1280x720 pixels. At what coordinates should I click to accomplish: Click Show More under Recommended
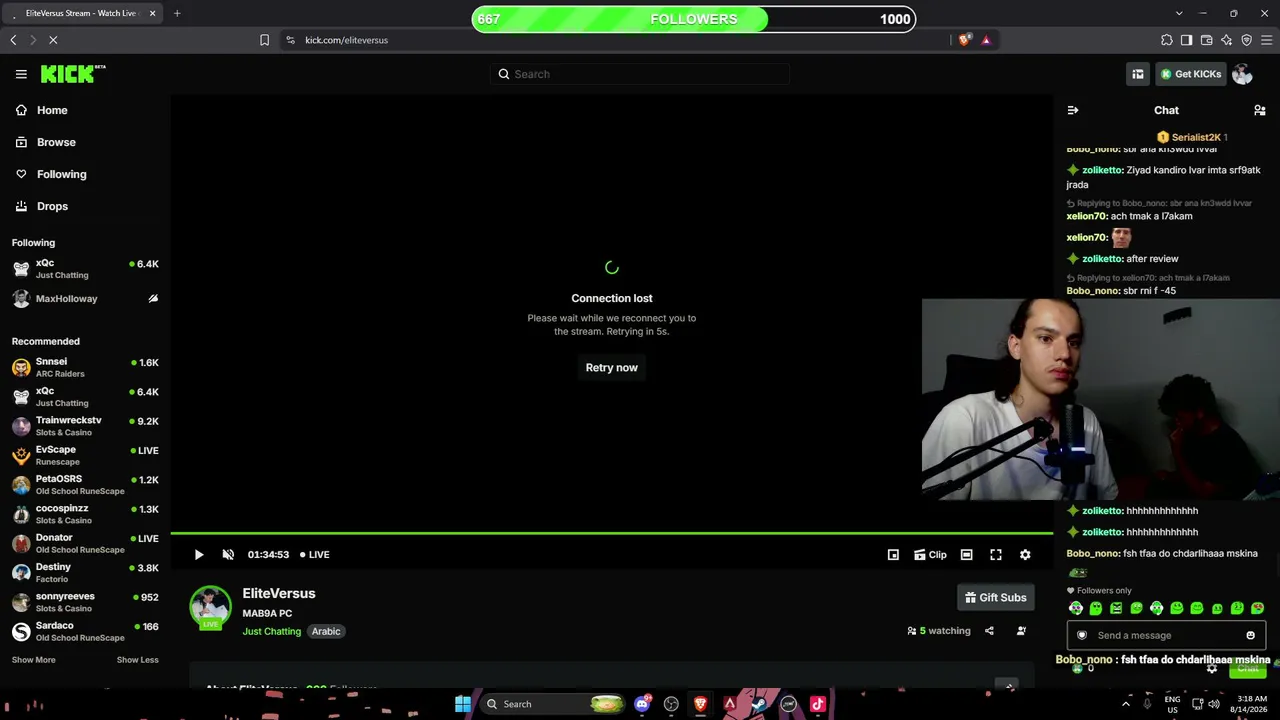coord(33,660)
